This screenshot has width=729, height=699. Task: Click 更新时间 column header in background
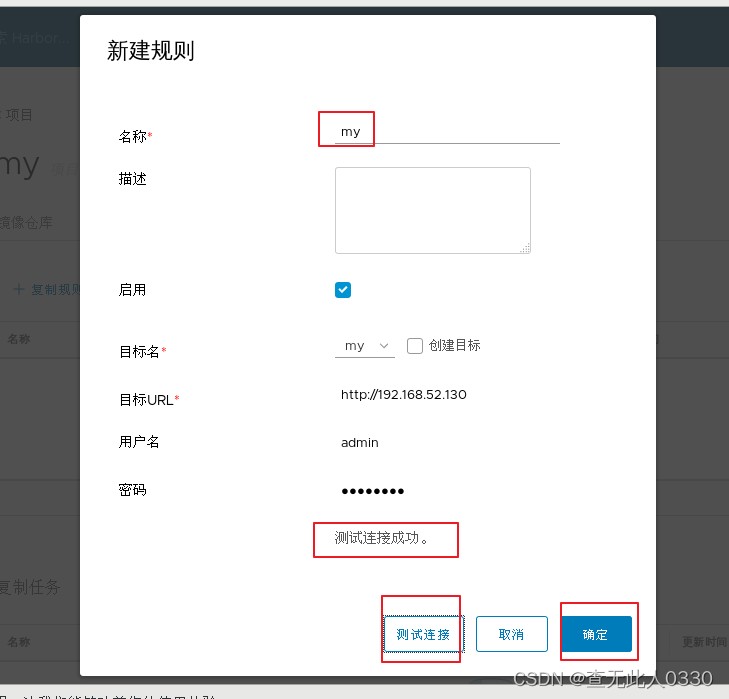[x=704, y=642]
